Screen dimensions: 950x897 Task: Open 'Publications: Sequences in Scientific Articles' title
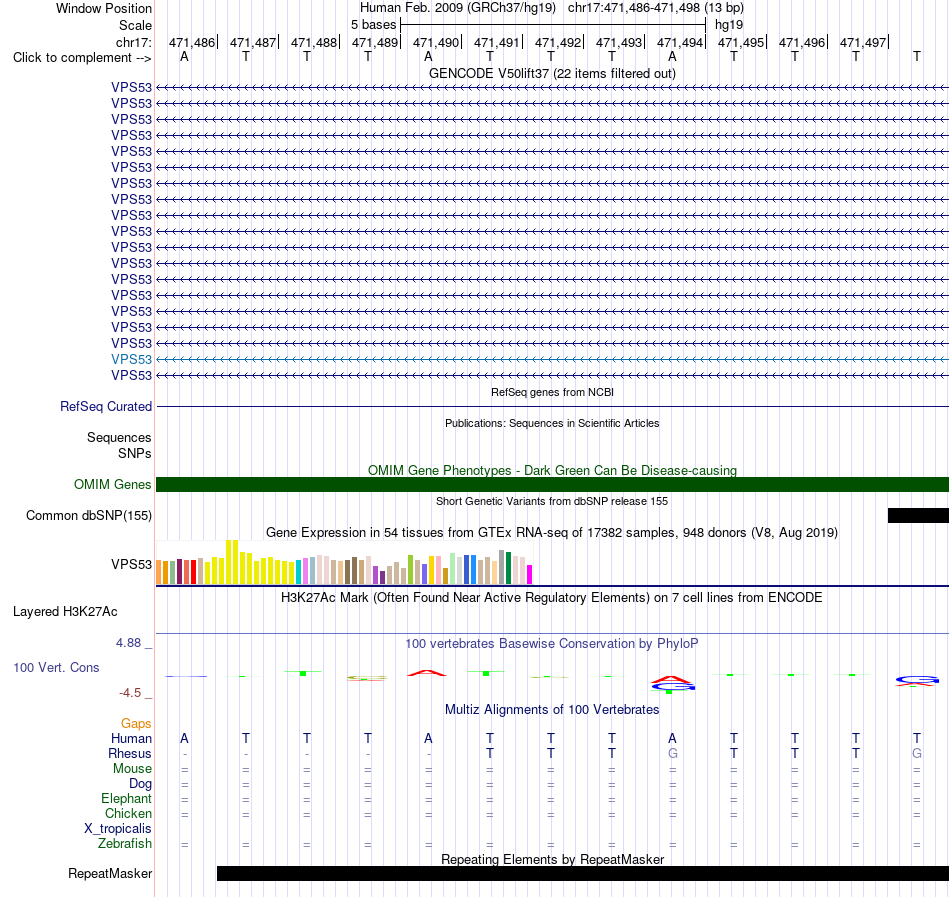[x=552, y=423]
